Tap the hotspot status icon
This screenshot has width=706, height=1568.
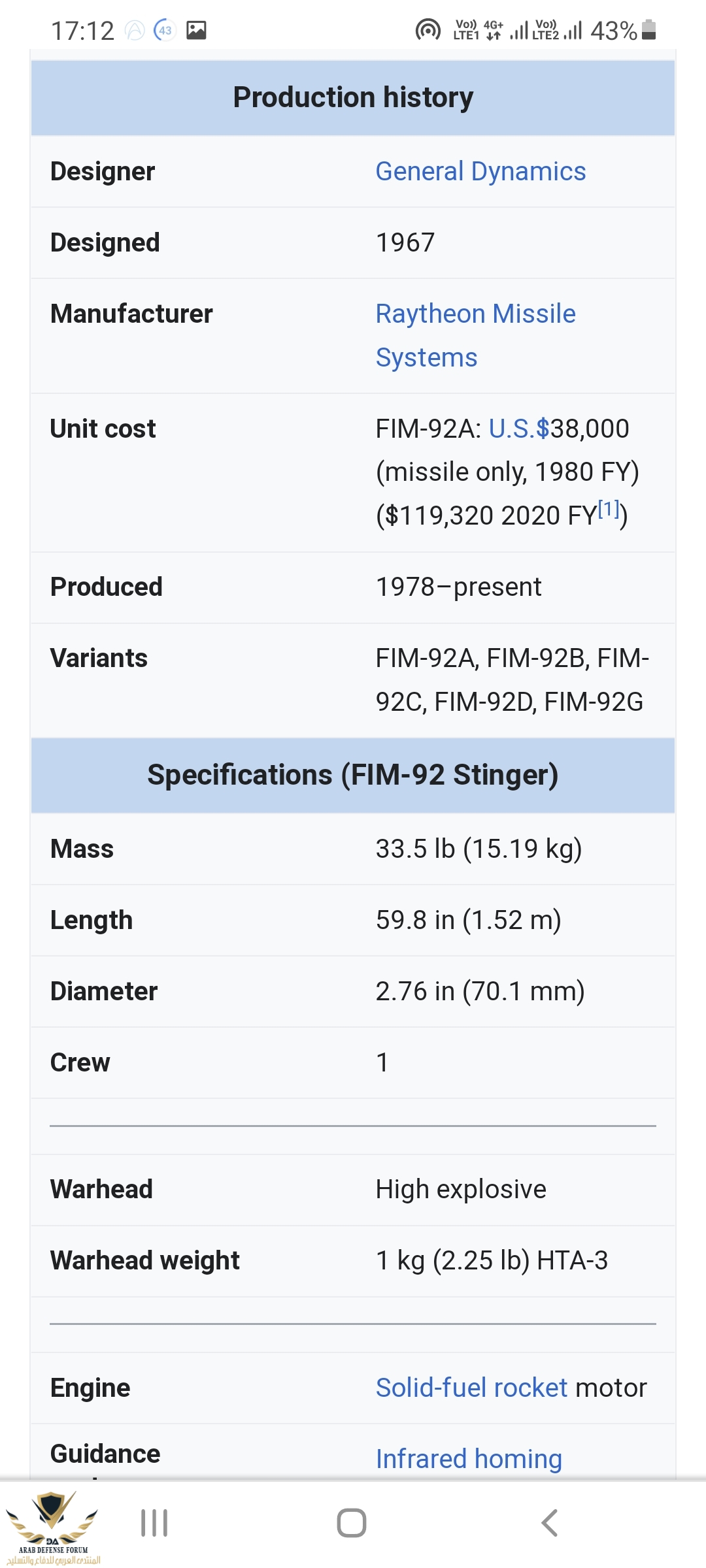click(428, 30)
